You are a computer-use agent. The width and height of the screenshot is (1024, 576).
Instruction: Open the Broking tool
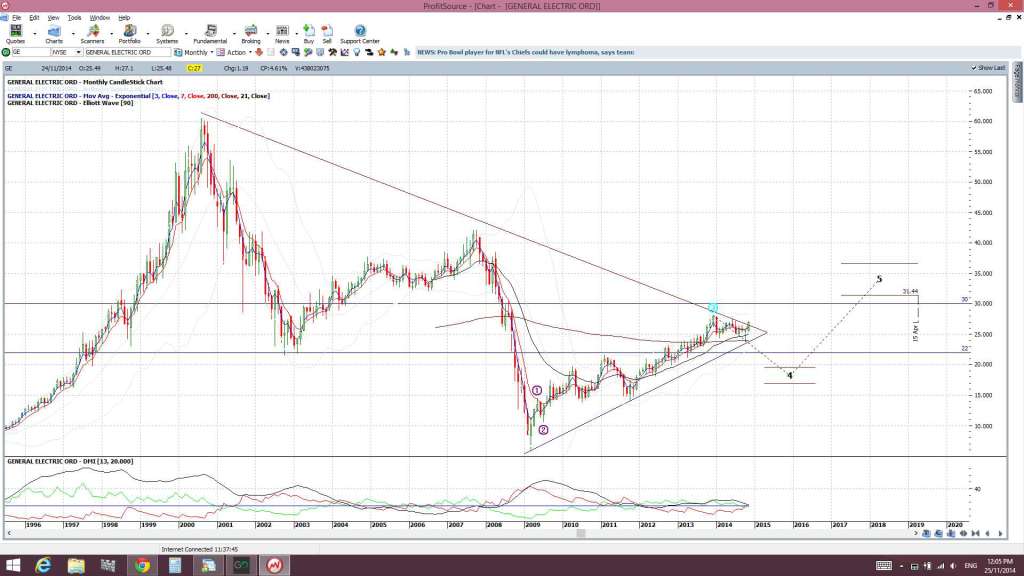251,34
